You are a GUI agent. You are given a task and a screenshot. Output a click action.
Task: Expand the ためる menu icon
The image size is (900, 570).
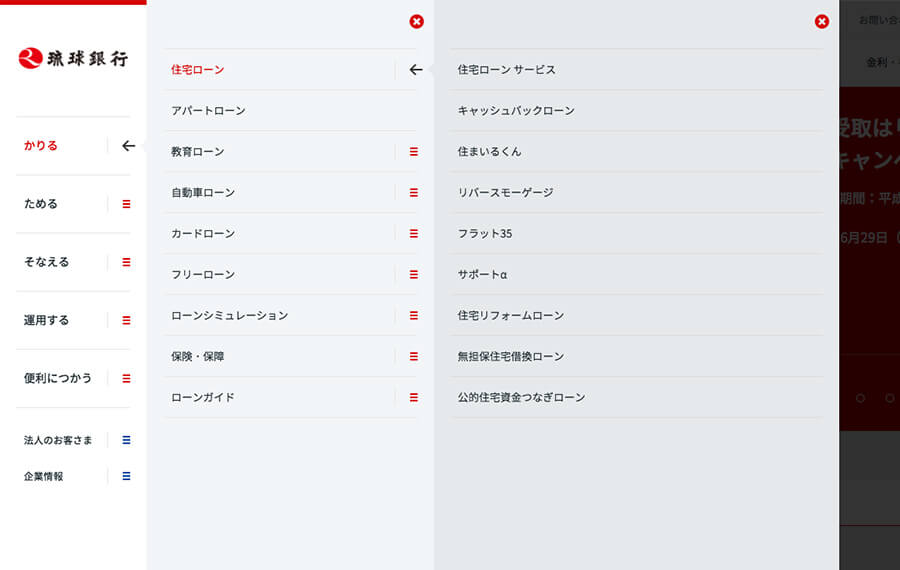[126, 204]
